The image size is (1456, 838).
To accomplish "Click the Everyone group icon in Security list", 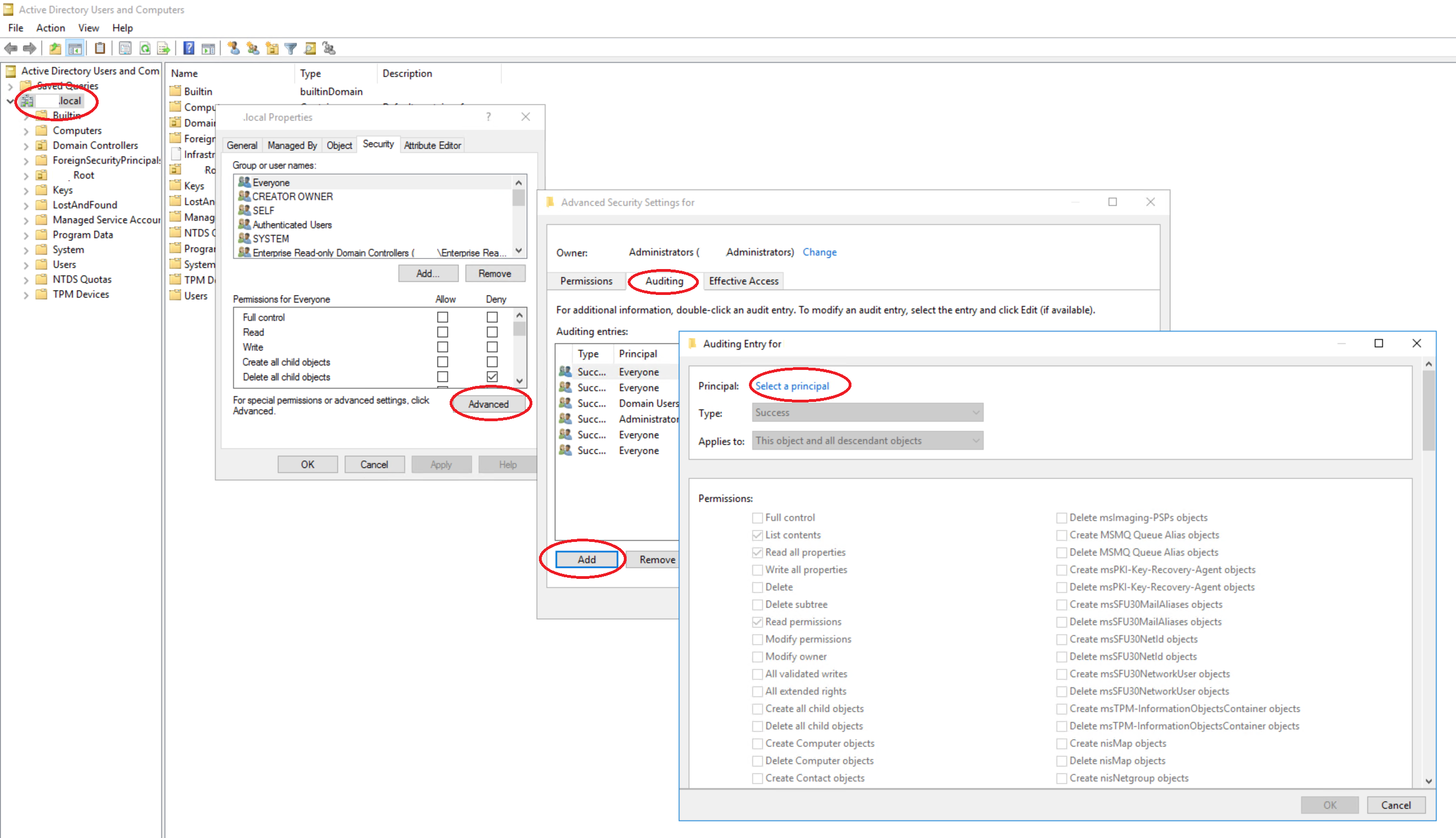I will point(244,182).
